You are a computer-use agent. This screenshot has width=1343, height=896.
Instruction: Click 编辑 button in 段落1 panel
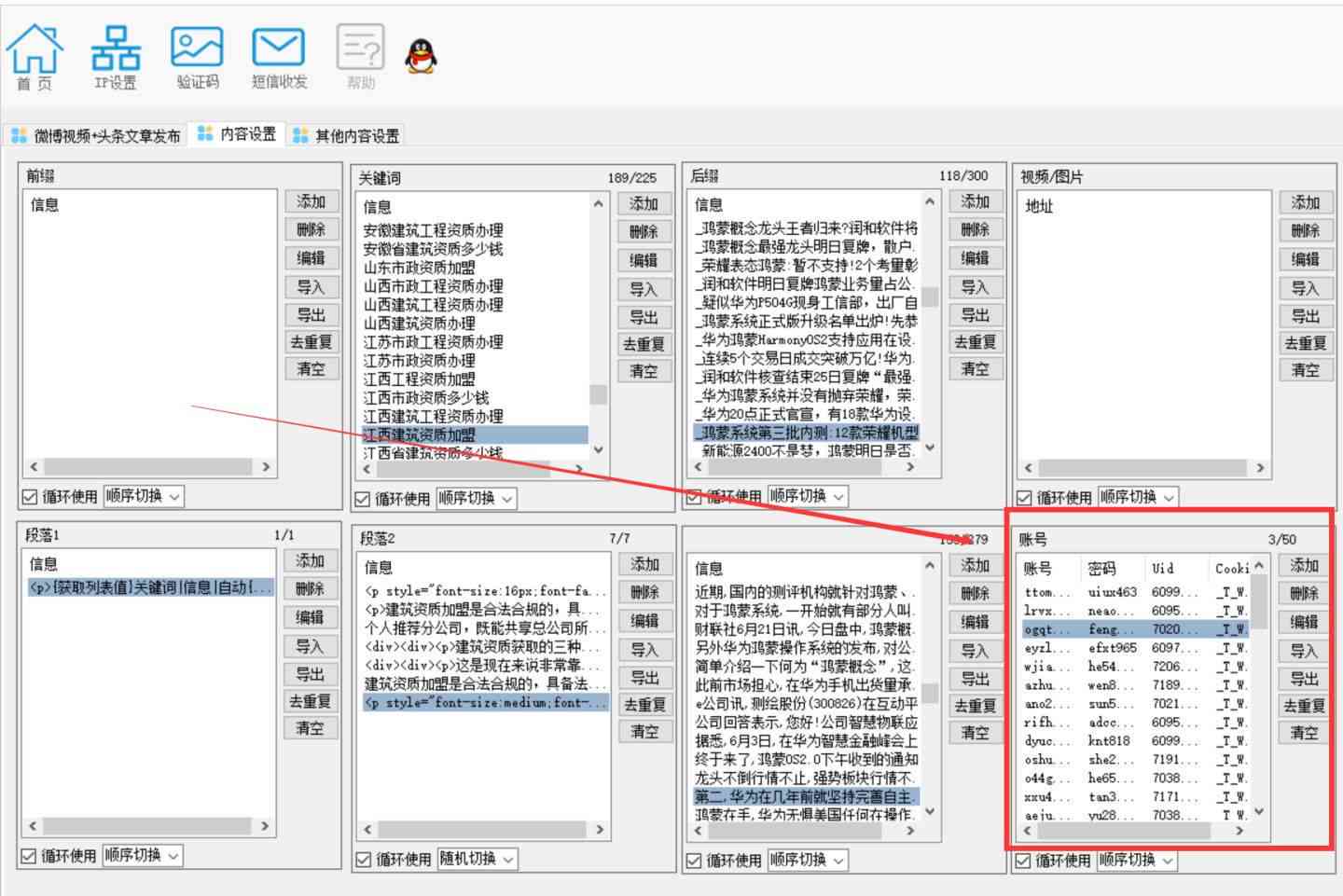310,617
